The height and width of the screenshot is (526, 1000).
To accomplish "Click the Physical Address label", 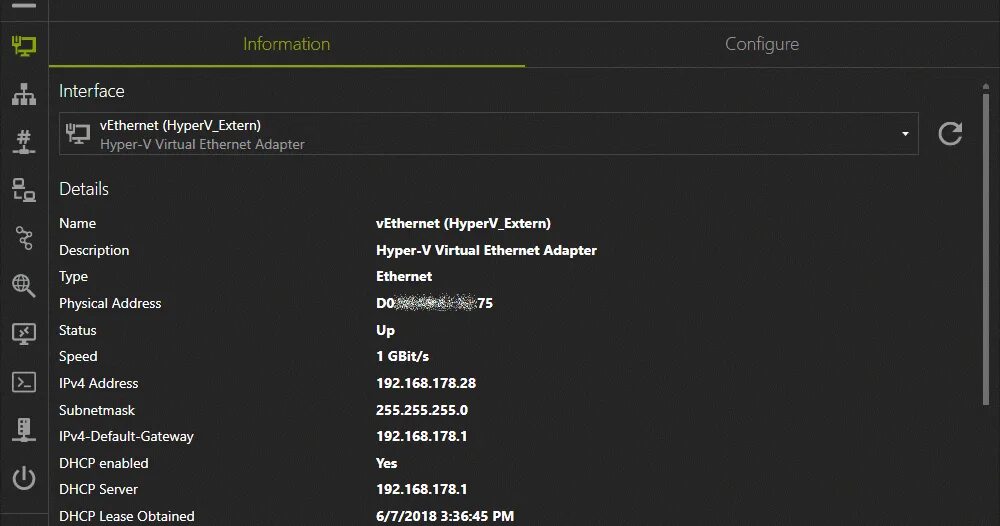I will coord(110,303).
